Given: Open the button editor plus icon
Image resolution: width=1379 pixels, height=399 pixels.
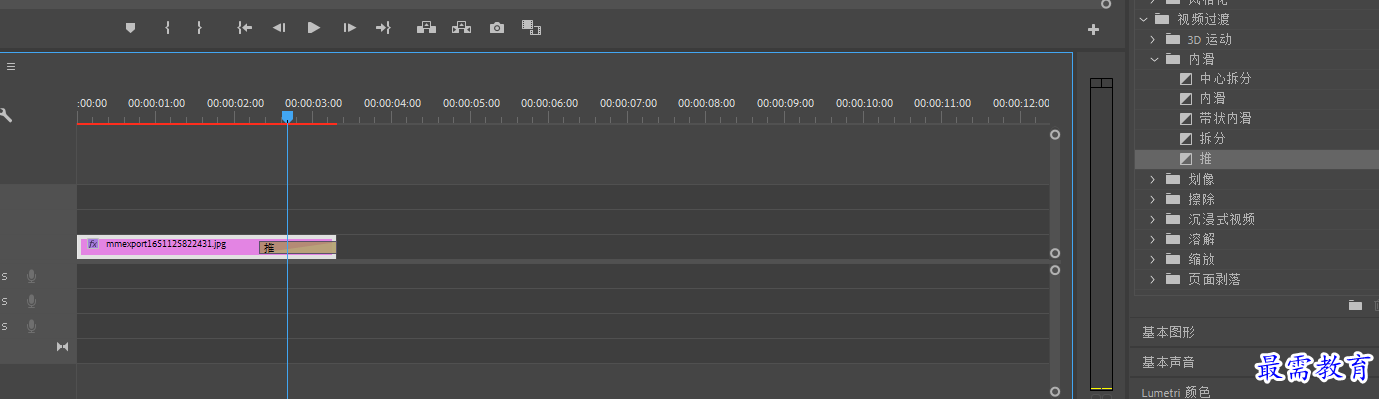Looking at the screenshot, I should (x=1093, y=30).
